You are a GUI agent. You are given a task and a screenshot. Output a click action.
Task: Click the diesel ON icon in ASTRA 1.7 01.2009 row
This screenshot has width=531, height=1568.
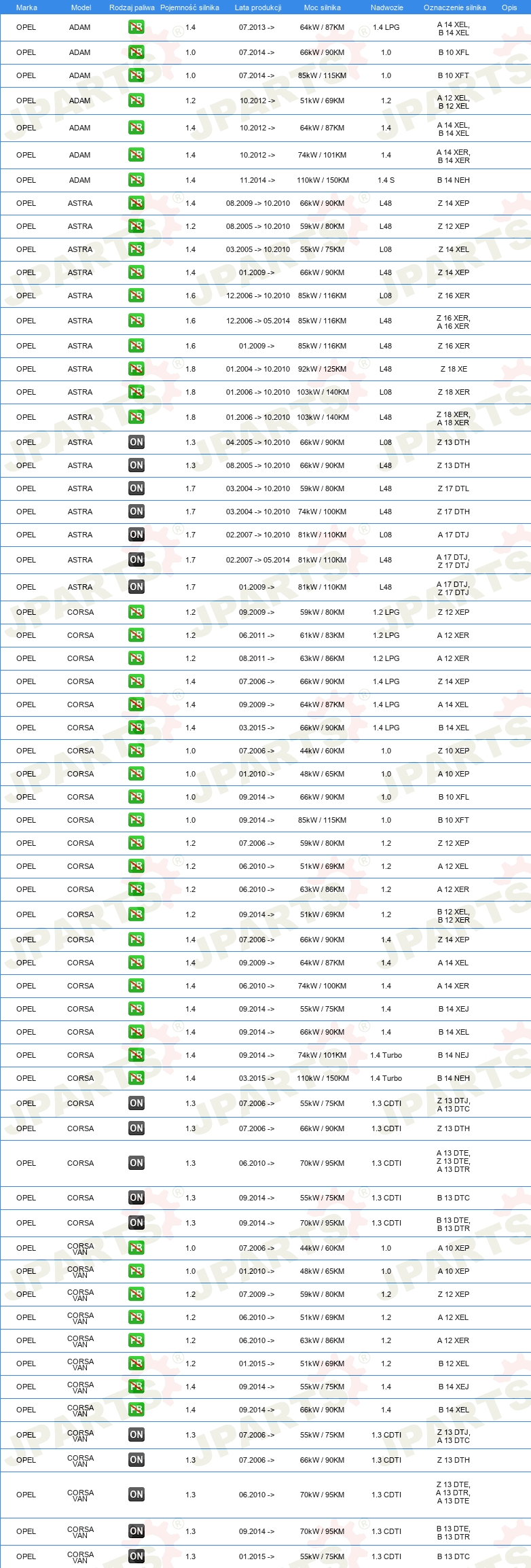pyautogui.click(x=136, y=587)
